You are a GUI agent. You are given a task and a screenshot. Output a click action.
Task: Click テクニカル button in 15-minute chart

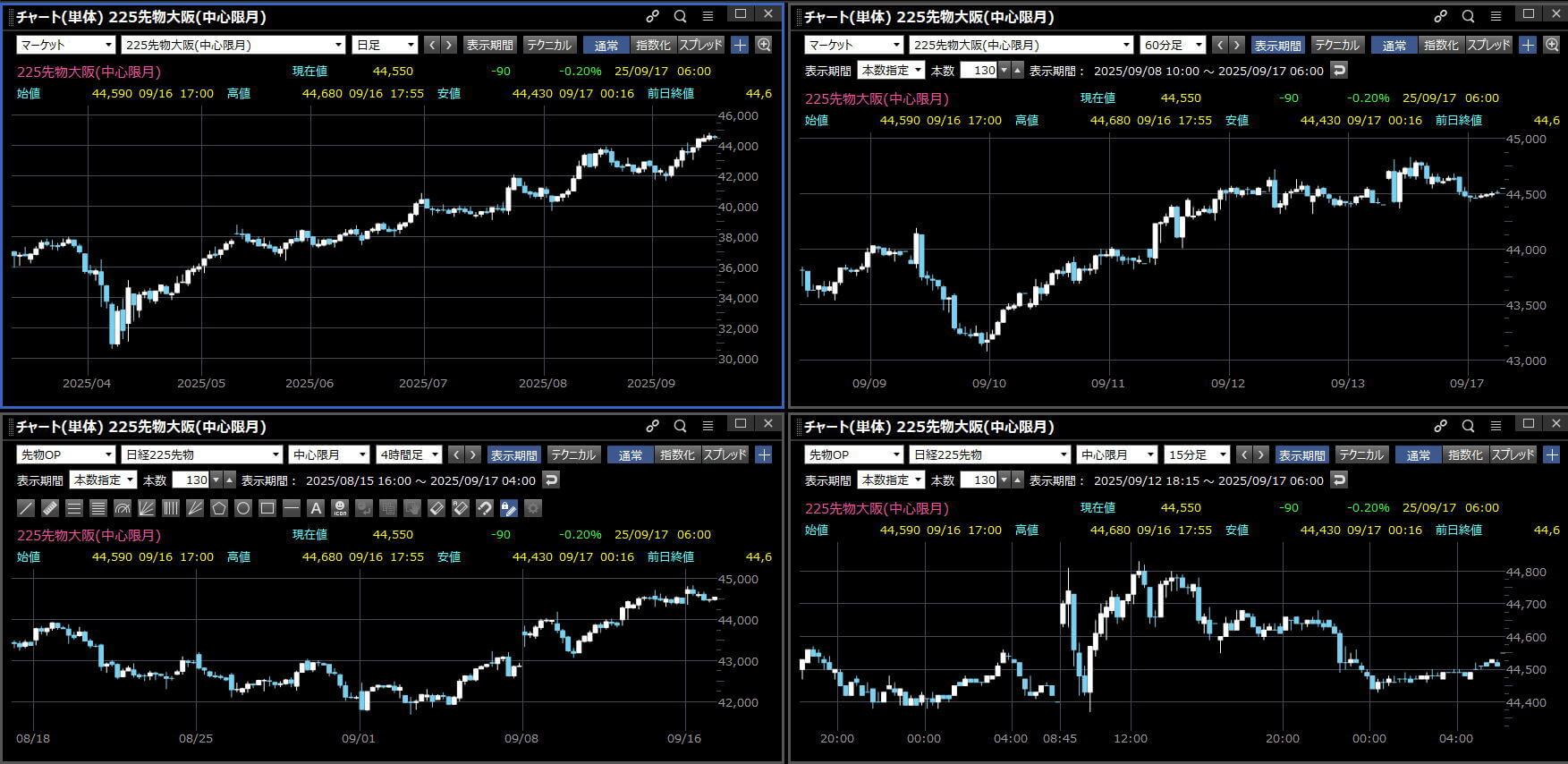pyautogui.click(x=1360, y=454)
